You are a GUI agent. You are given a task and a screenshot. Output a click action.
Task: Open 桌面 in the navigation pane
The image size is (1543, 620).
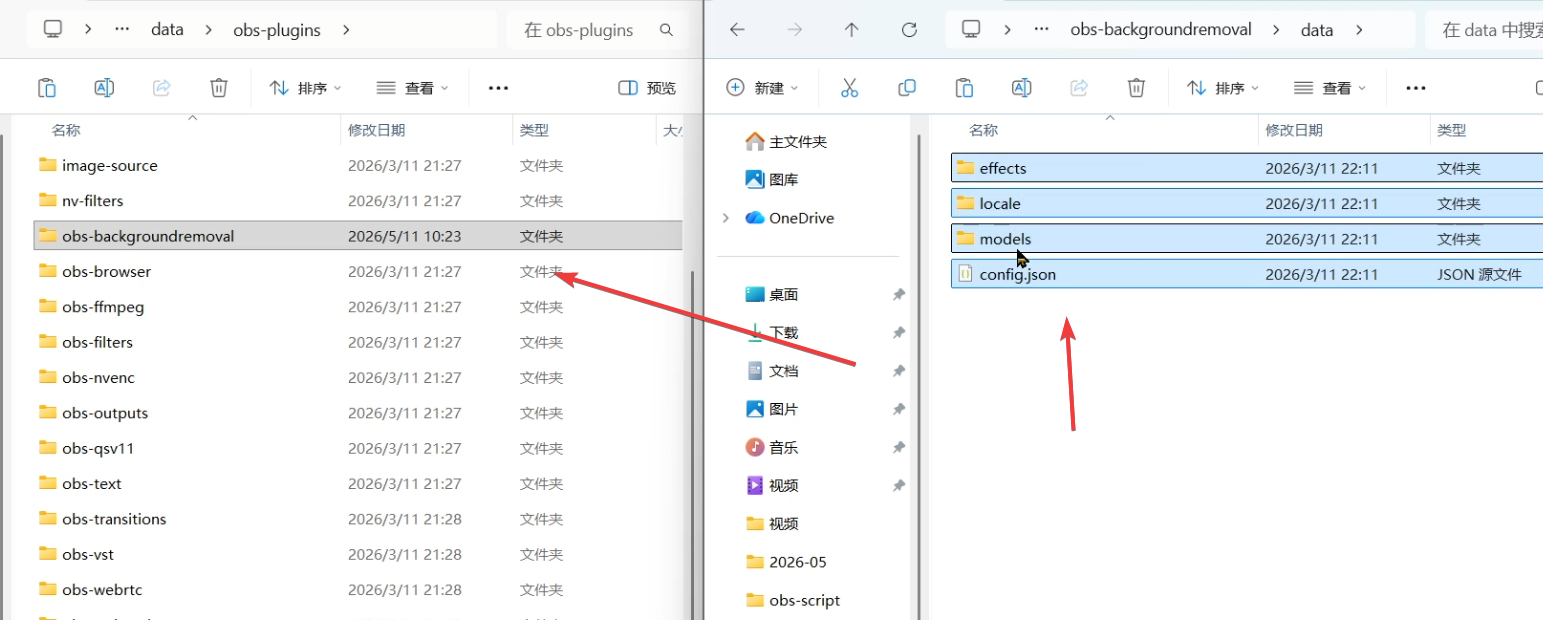click(772, 294)
